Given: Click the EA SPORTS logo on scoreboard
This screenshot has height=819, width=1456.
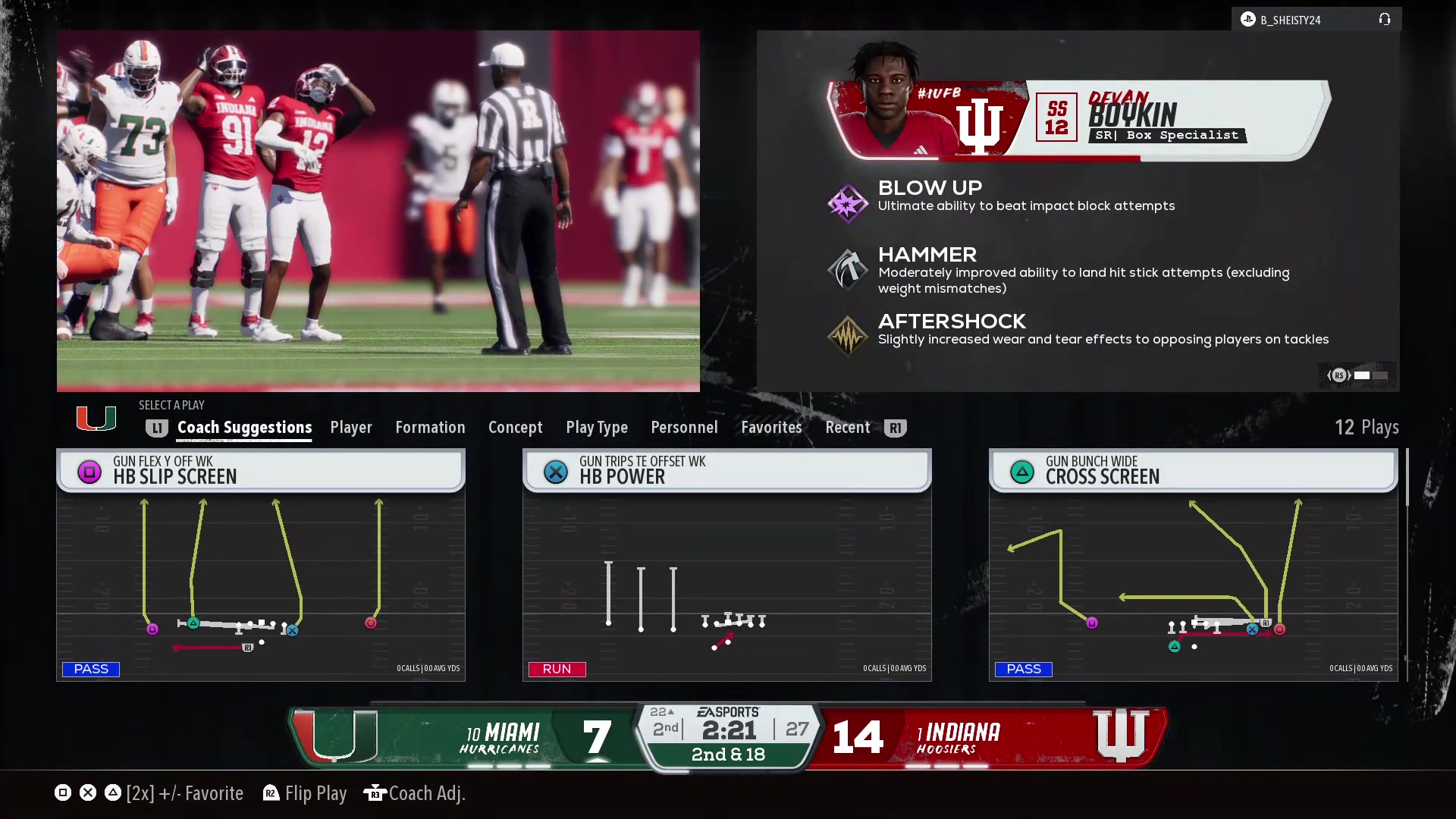Looking at the screenshot, I should coord(728,712).
